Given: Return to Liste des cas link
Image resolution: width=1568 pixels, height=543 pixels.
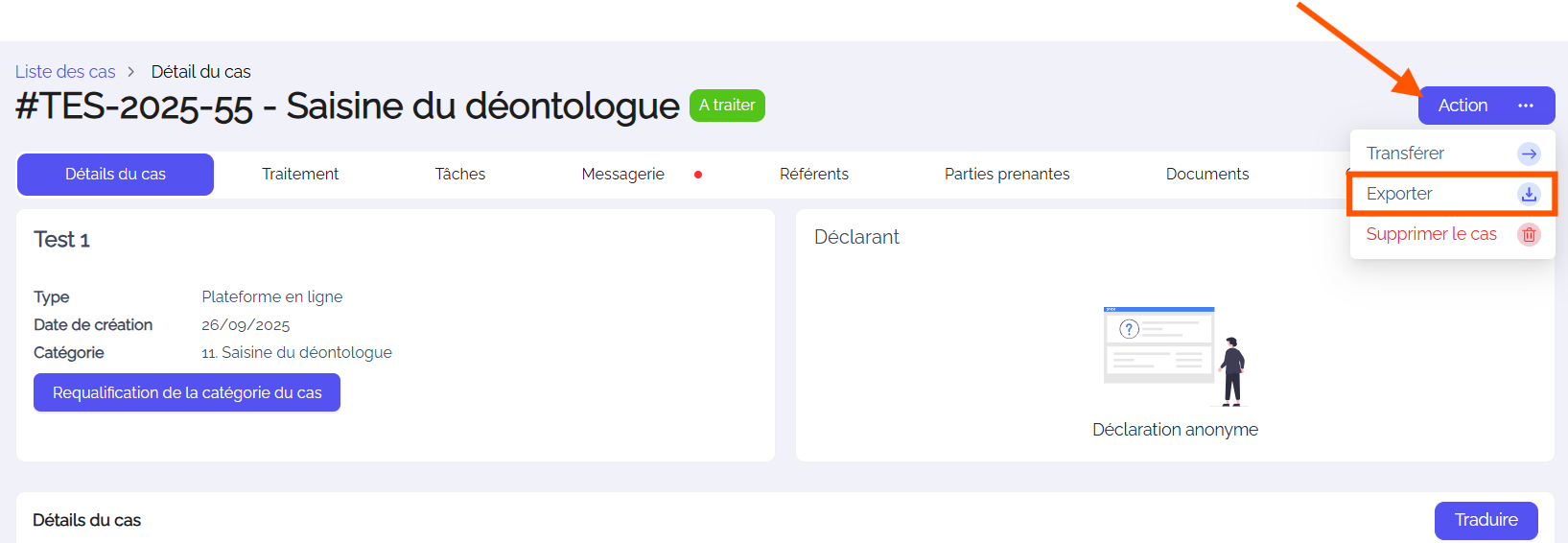Looking at the screenshot, I should point(65,72).
